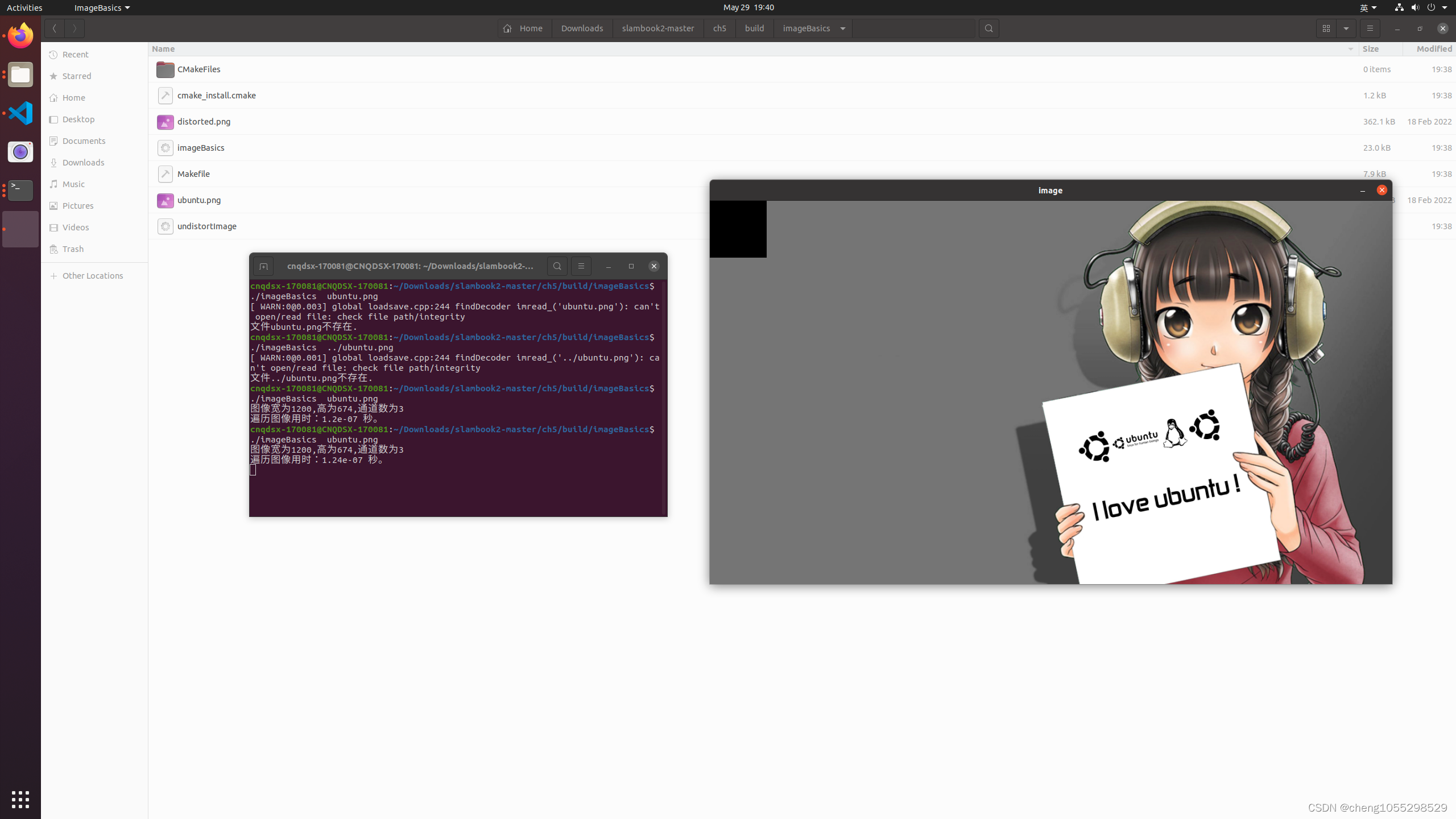
Task: Click the network status icon in the top bar
Action: [x=1398, y=7]
